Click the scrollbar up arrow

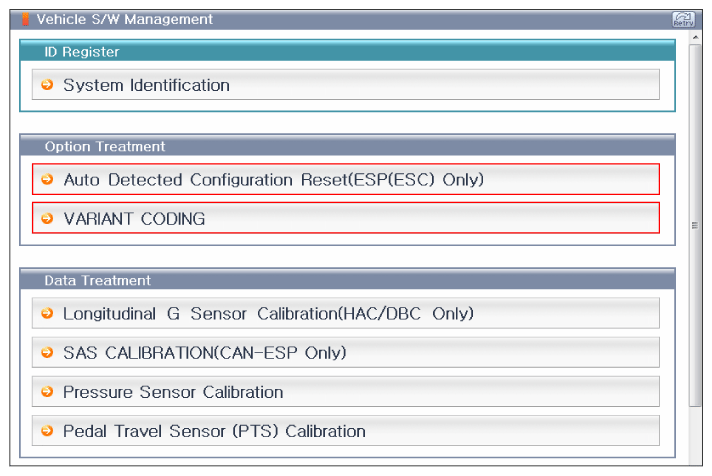[696, 37]
